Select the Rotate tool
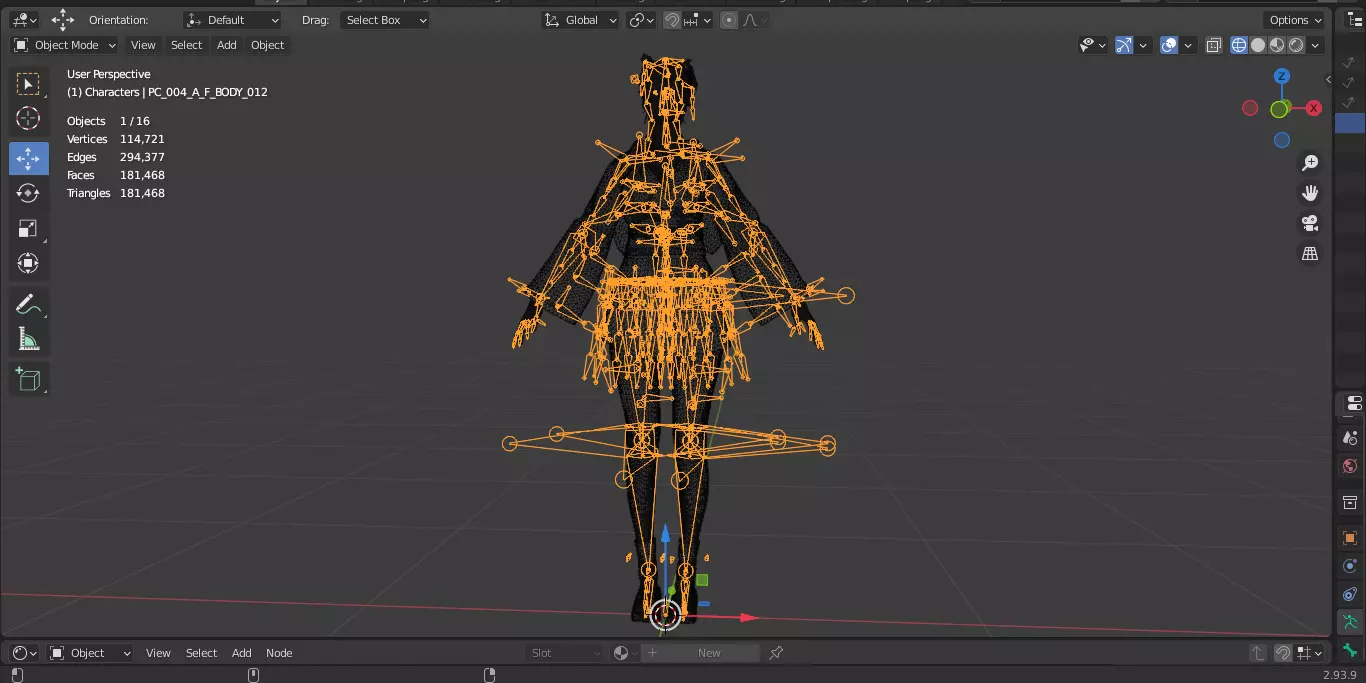 (28, 193)
